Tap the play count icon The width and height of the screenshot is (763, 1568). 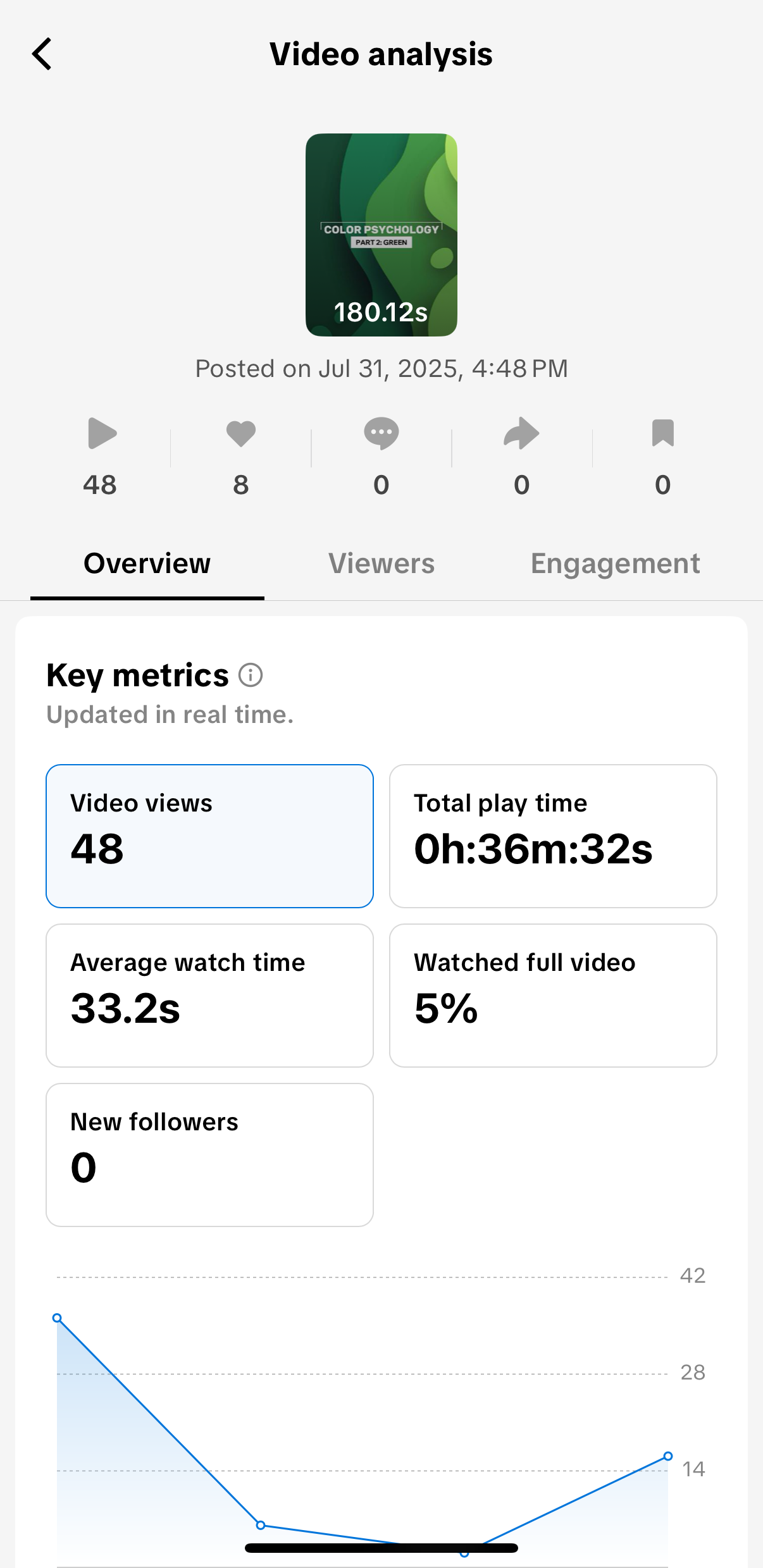(101, 434)
